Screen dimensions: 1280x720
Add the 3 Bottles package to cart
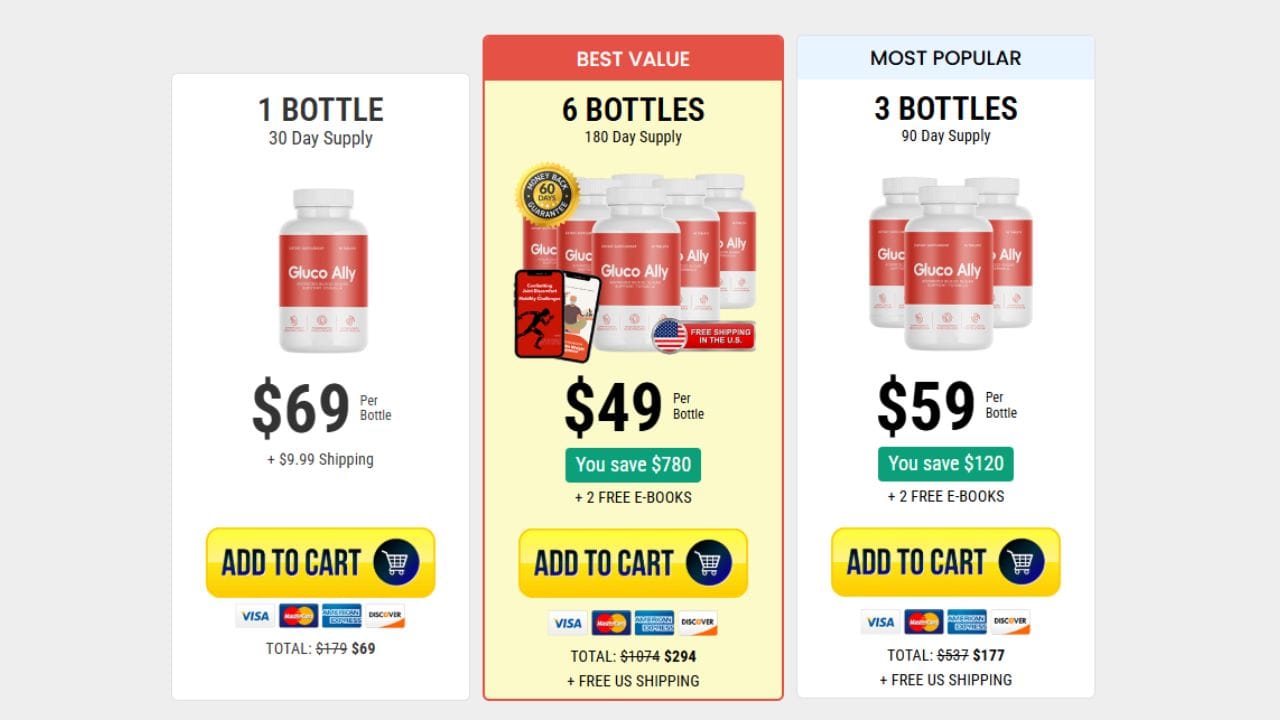917,563
